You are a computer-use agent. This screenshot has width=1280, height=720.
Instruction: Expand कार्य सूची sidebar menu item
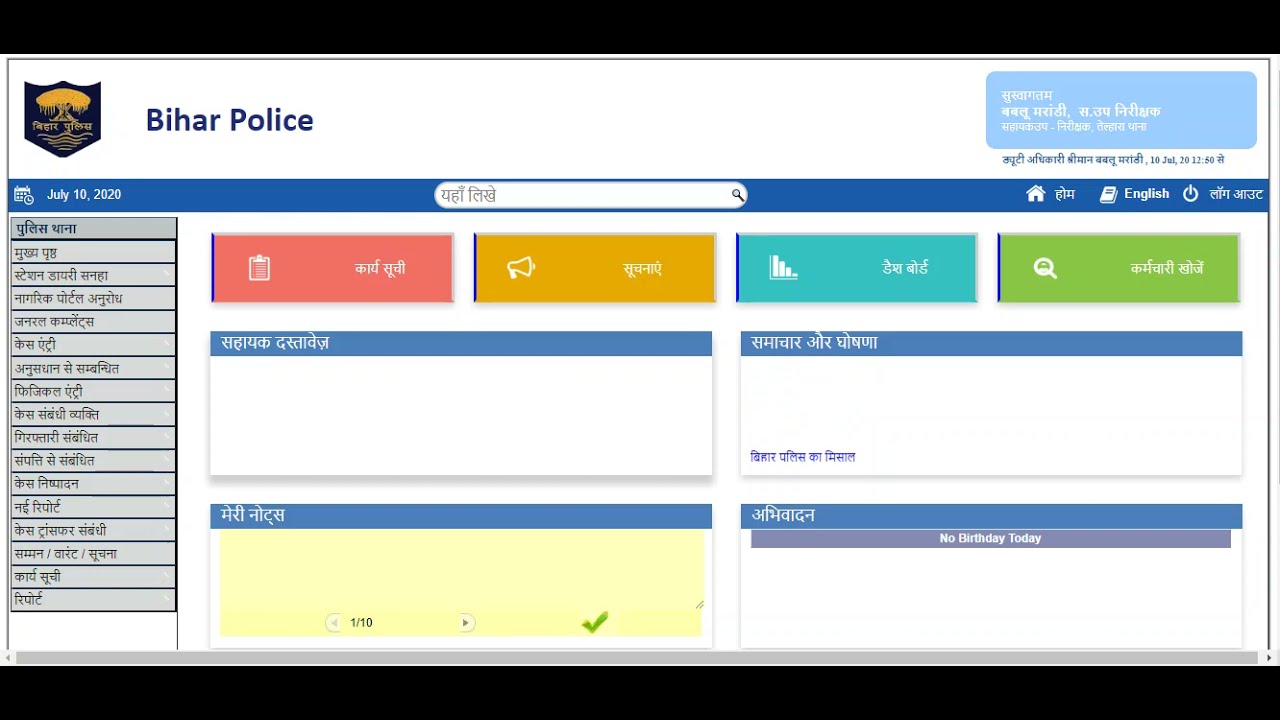coord(93,576)
